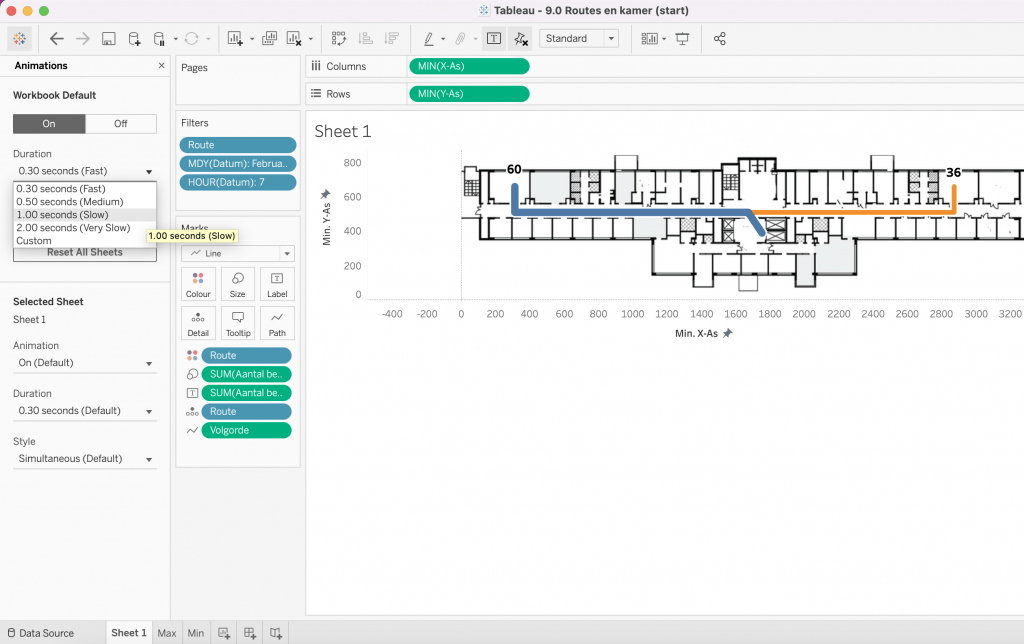Open the Tooltip marks card

(x=238, y=322)
